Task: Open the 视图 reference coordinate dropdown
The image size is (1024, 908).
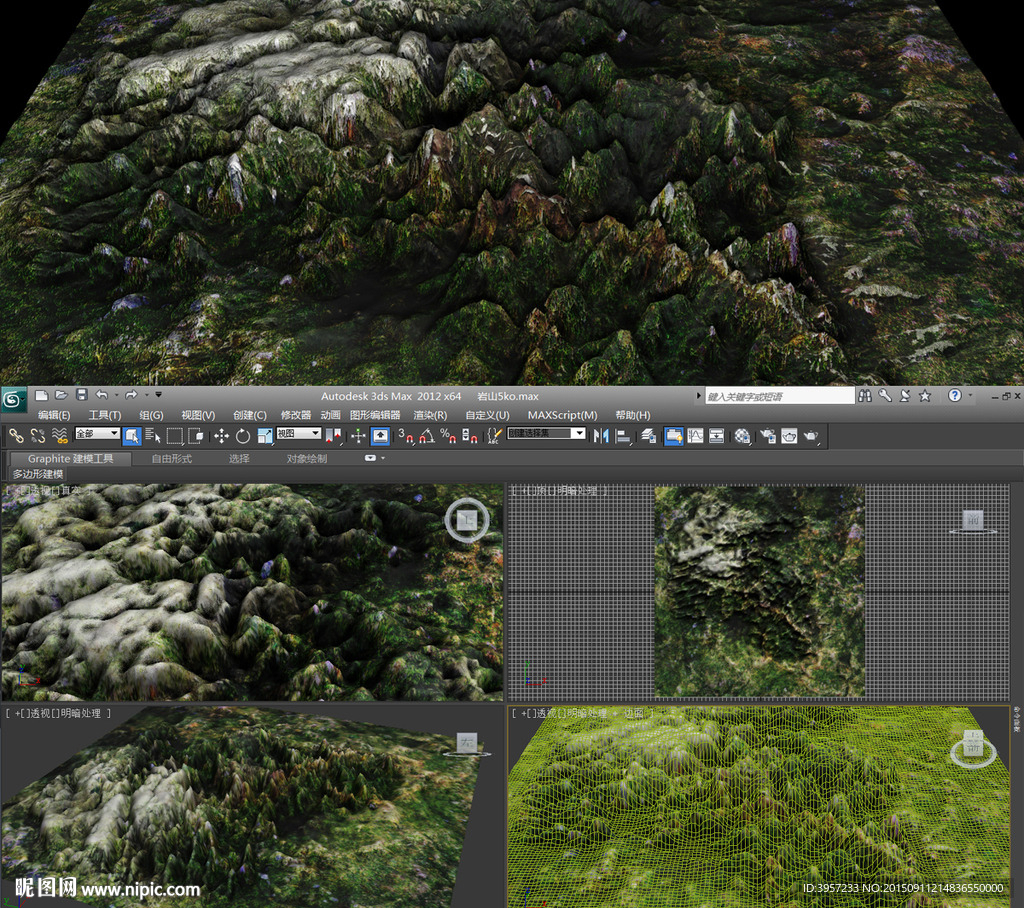Action: click(299, 434)
